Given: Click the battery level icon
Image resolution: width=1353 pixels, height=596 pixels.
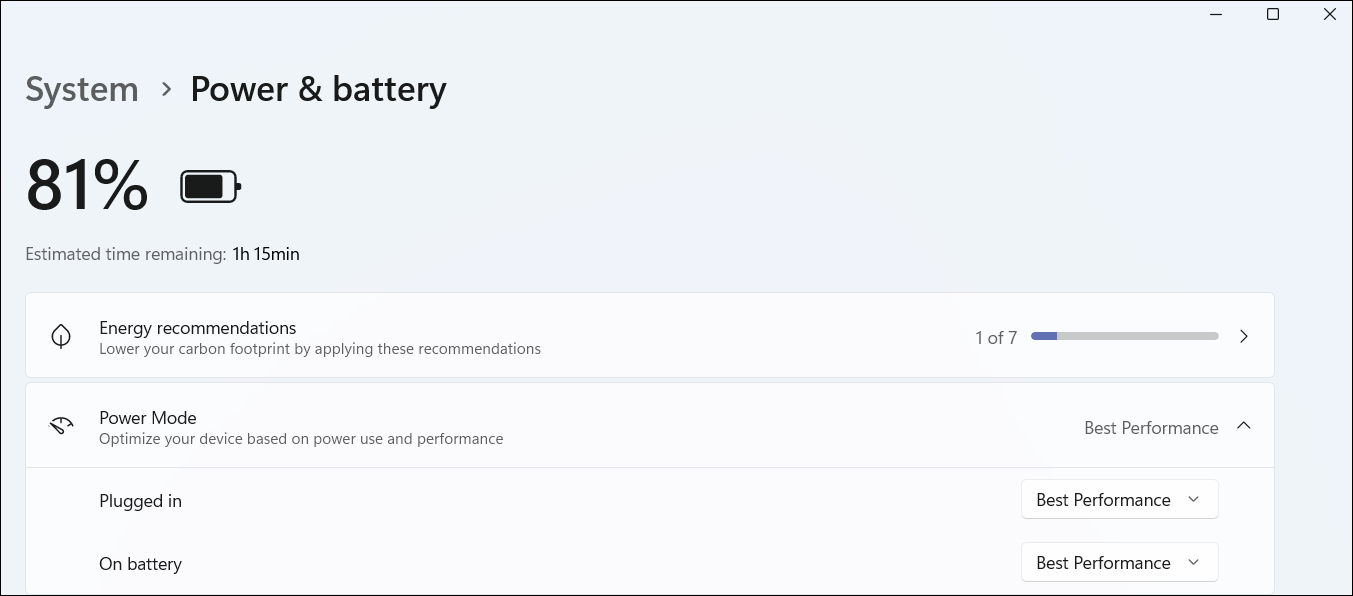Looking at the screenshot, I should (x=210, y=186).
